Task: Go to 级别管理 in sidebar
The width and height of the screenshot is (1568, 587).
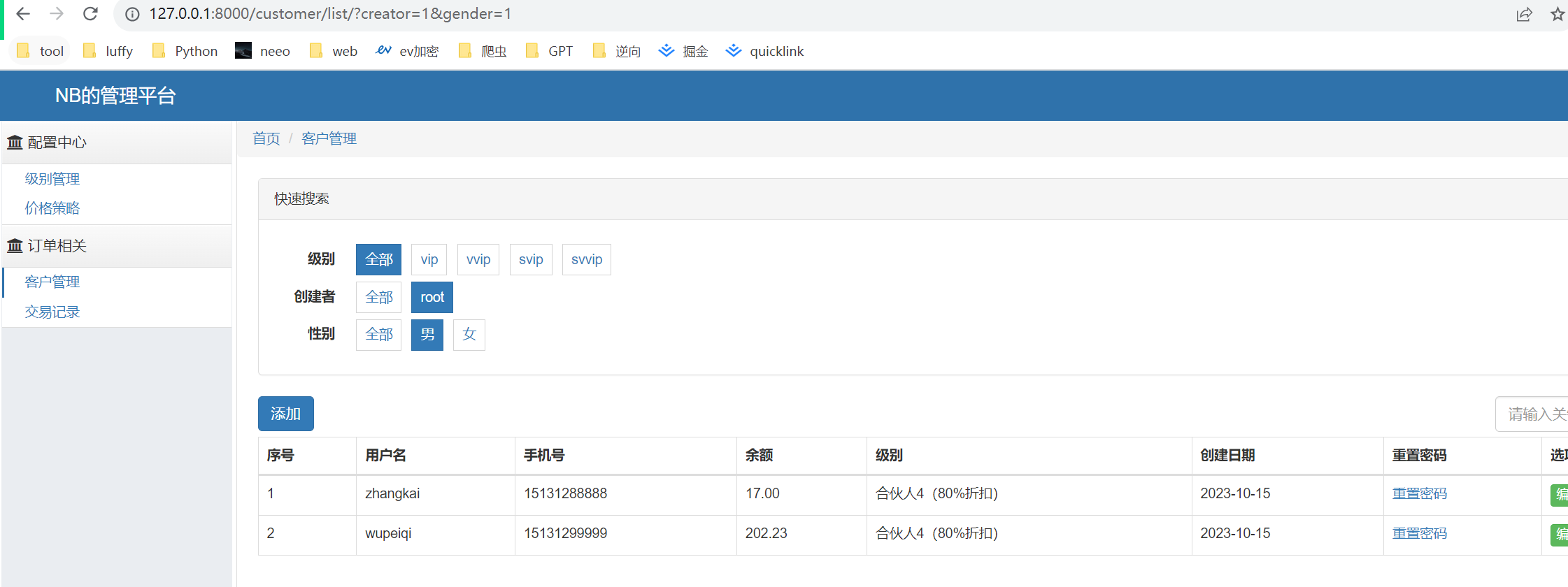Action: [52, 179]
